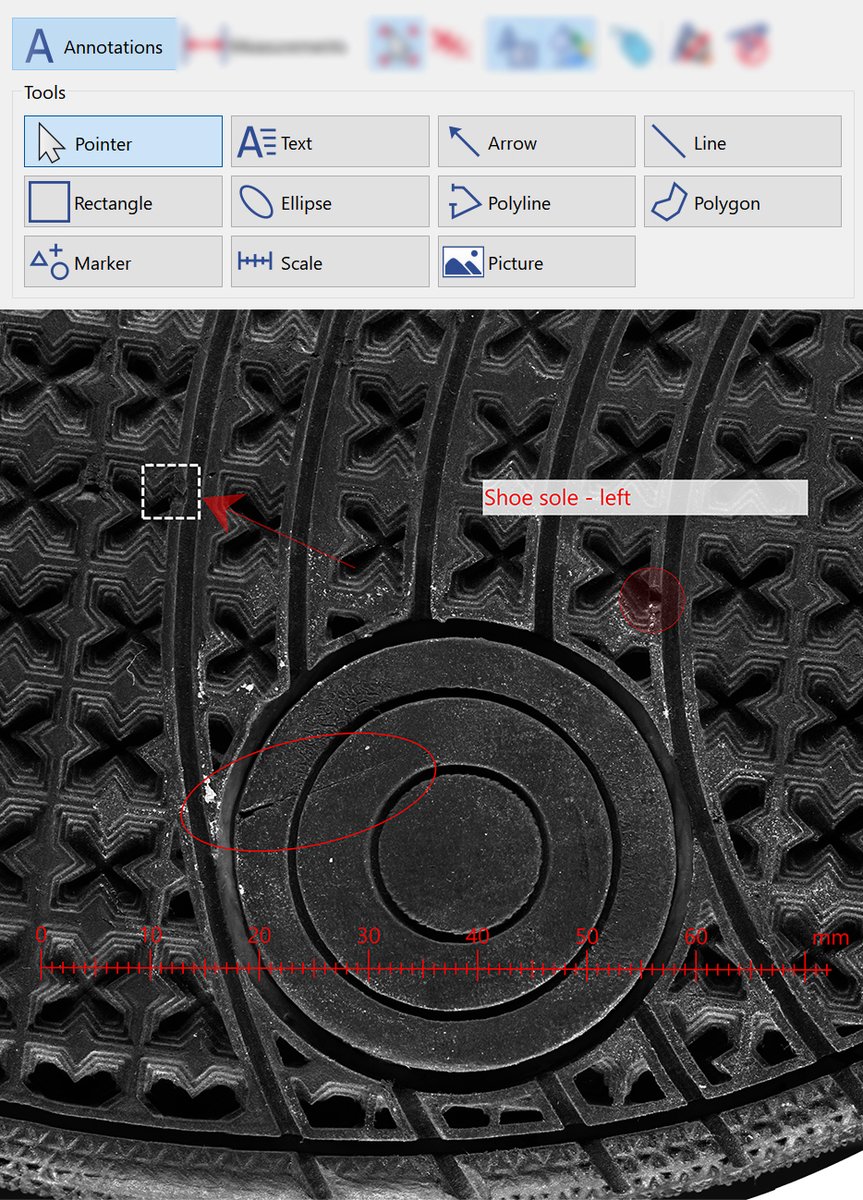The height and width of the screenshot is (1200, 863).
Task: Choose the Ellipse tool
Action: tap(330, 202)
